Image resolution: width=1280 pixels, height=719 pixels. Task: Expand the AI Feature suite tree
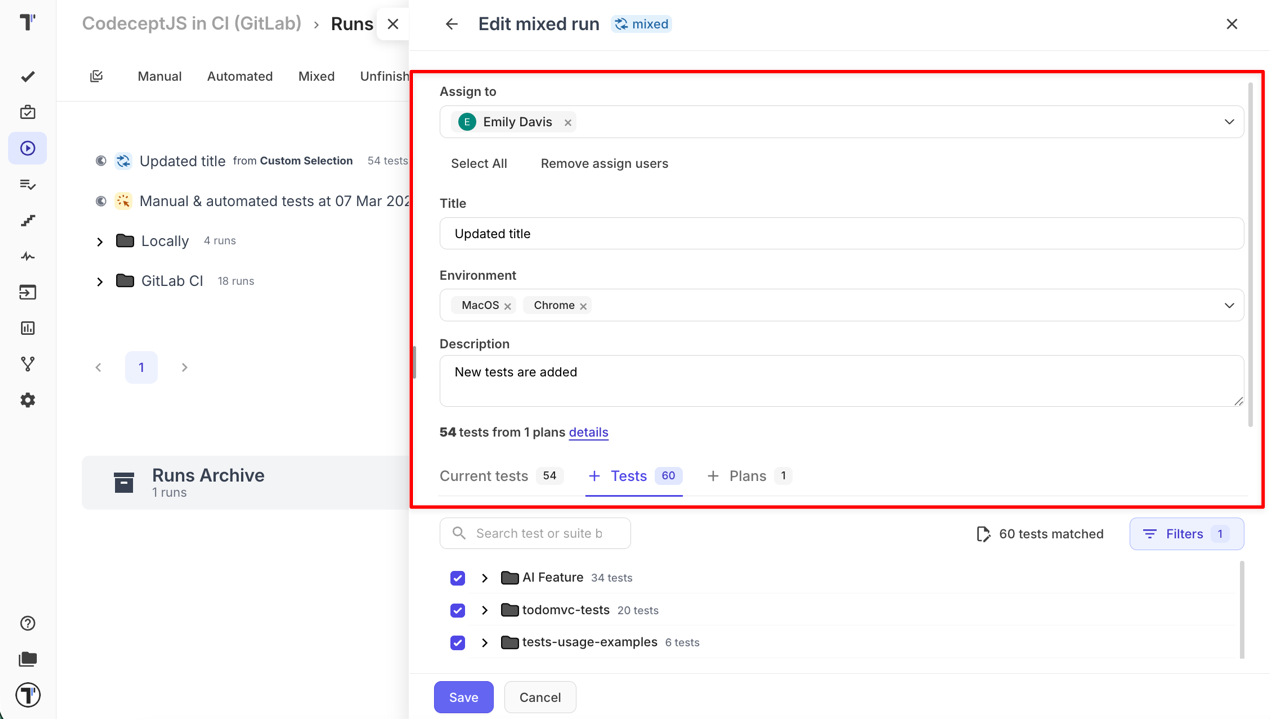[485, 578]
